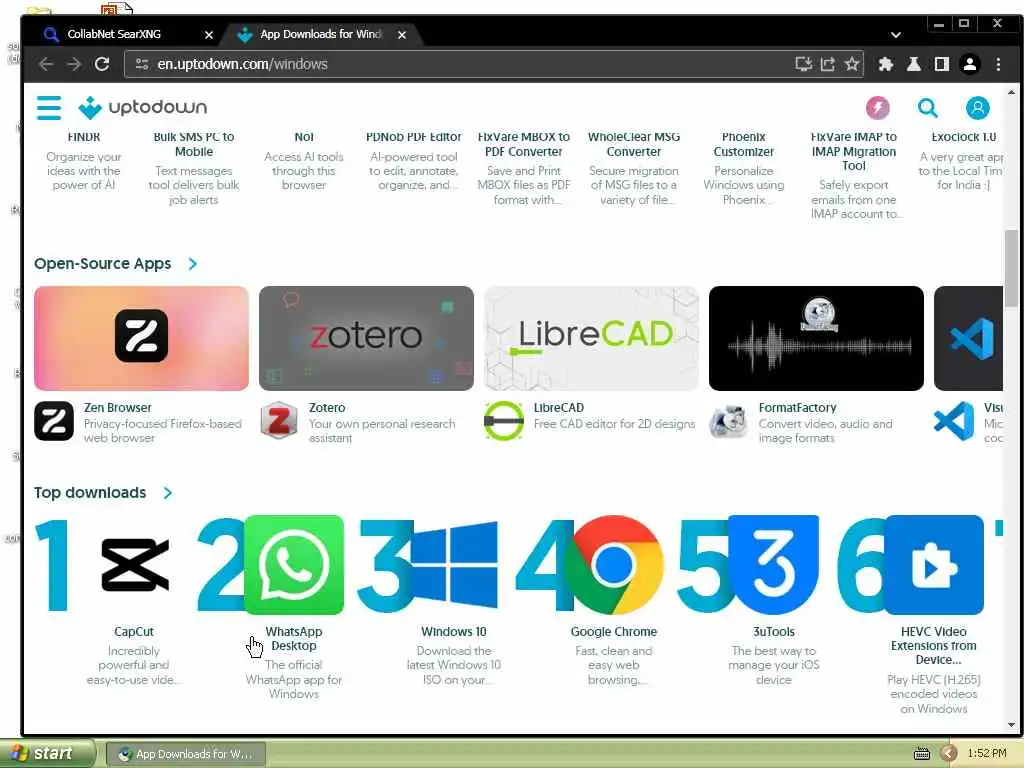Open the PDNob PDF Editor link
The height and width of the screenshot is (768, 1024).
tap(413, 137)
